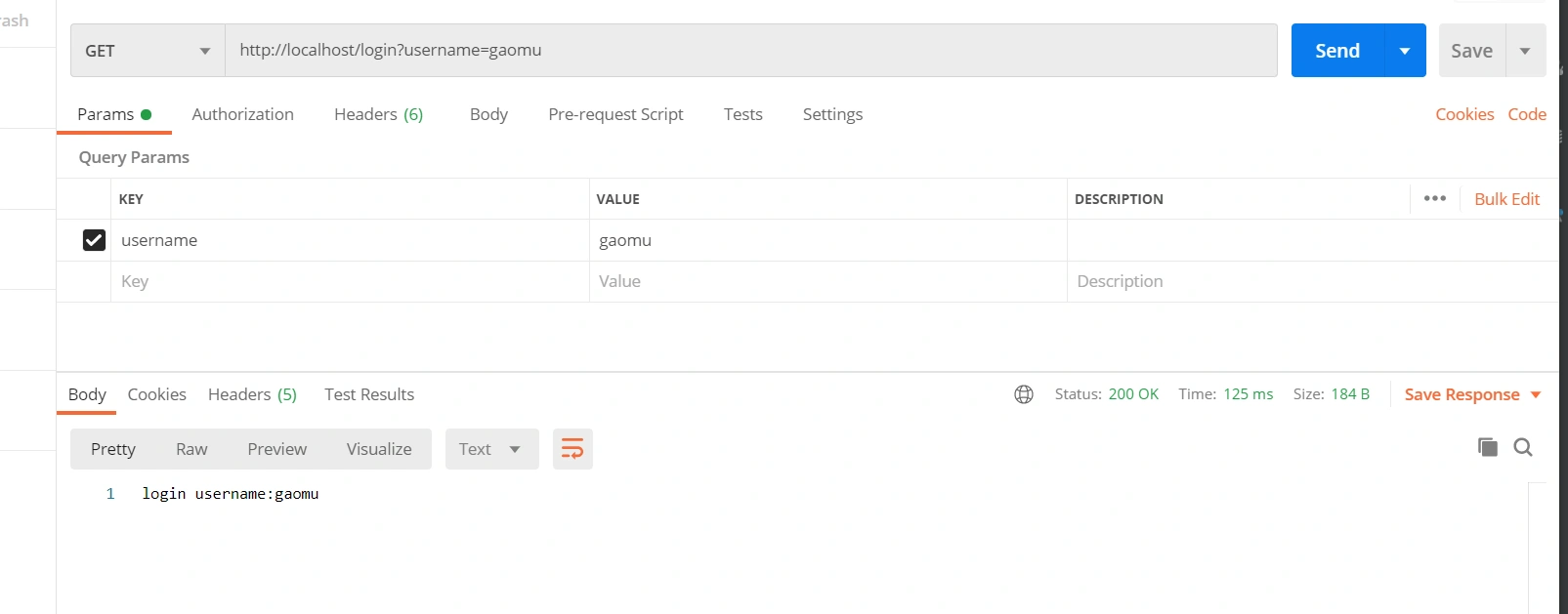1568x614 pixels.
Task: Copy response body using the copy icon
Action: (1487, 447)
